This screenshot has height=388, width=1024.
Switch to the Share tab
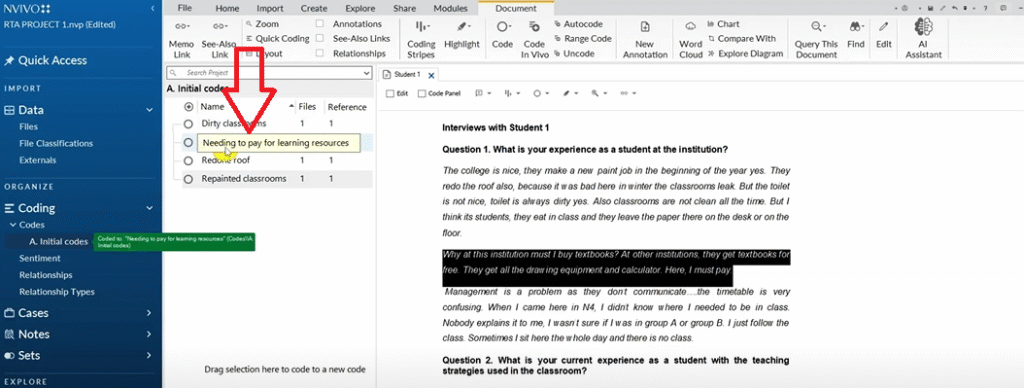[x=405, y=8]
